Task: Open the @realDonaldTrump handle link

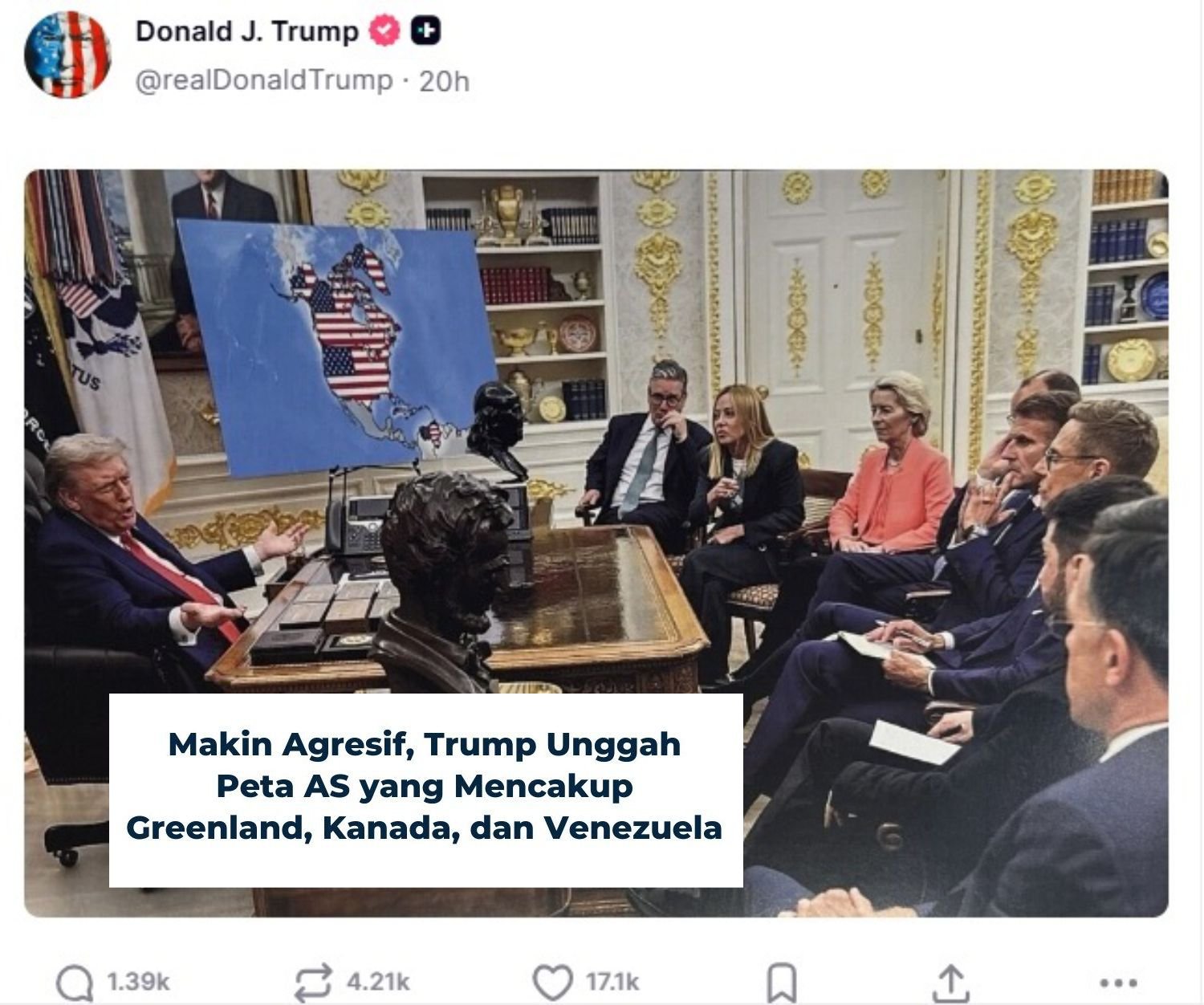Action: 264,80
